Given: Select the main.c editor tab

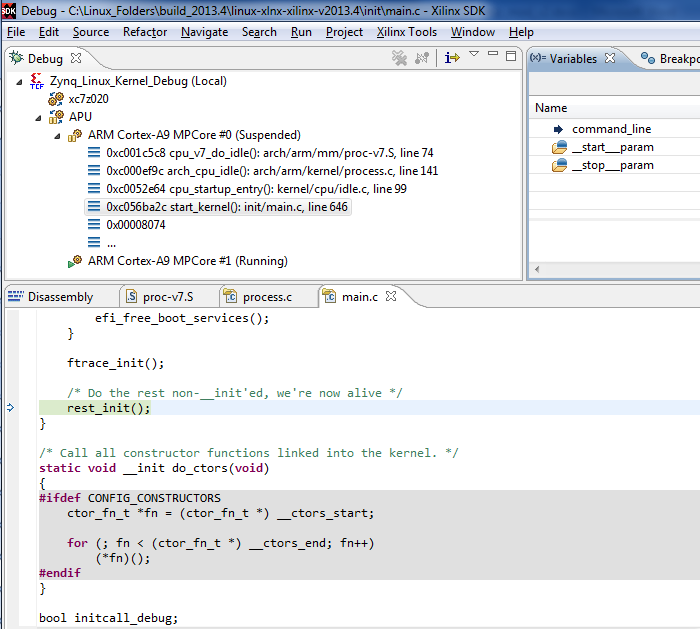Looking at the screenshot, I should 360,297.
